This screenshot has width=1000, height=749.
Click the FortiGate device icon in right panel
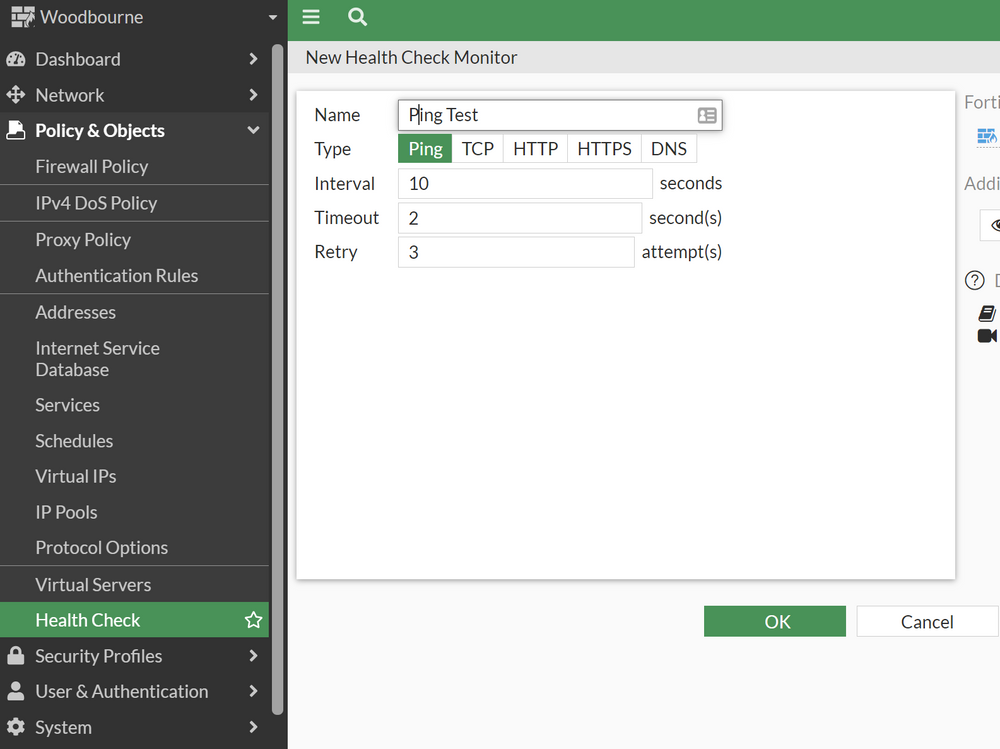[986, 135]
